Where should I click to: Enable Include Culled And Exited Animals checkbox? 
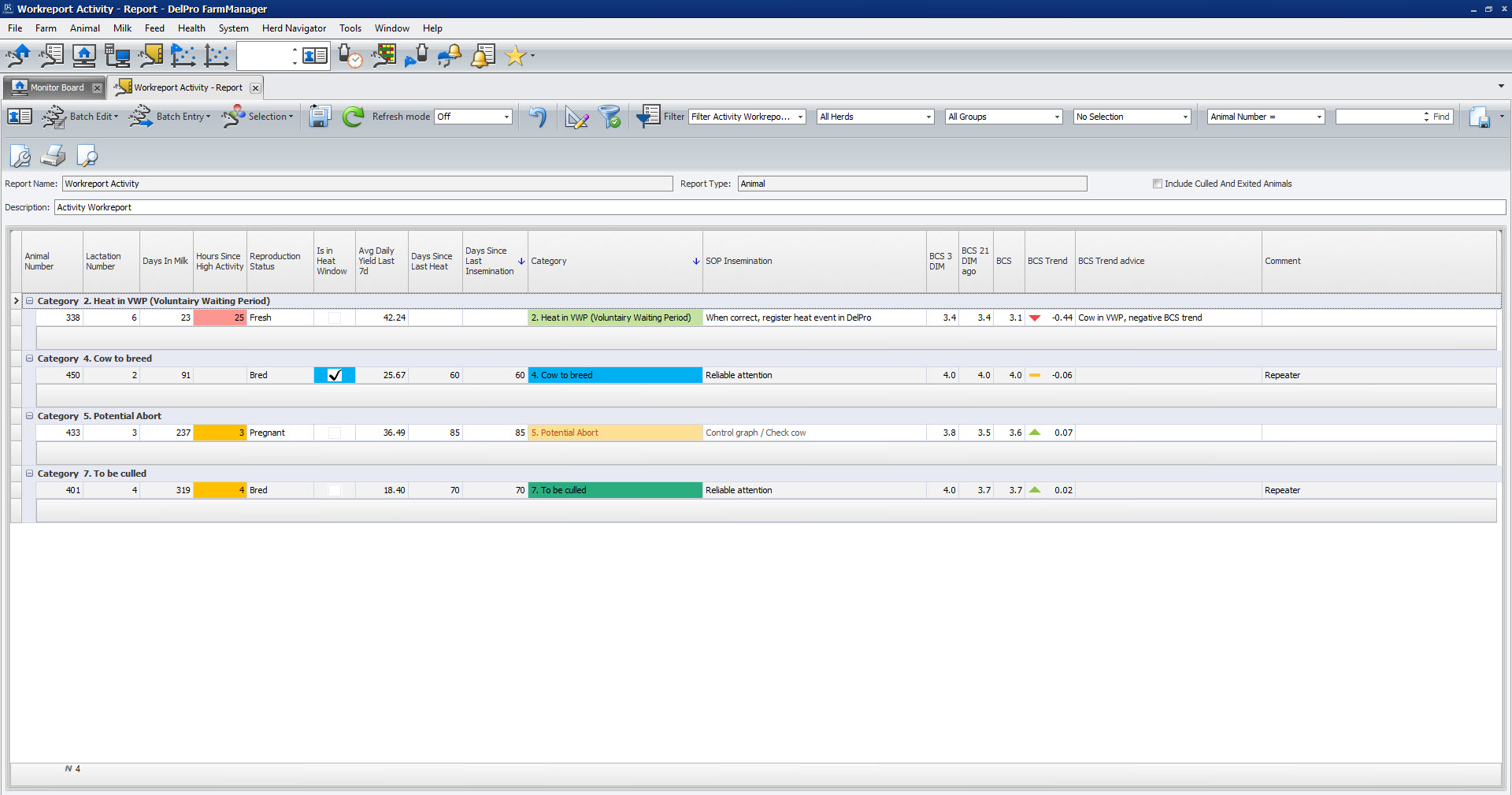[1157, 184]
